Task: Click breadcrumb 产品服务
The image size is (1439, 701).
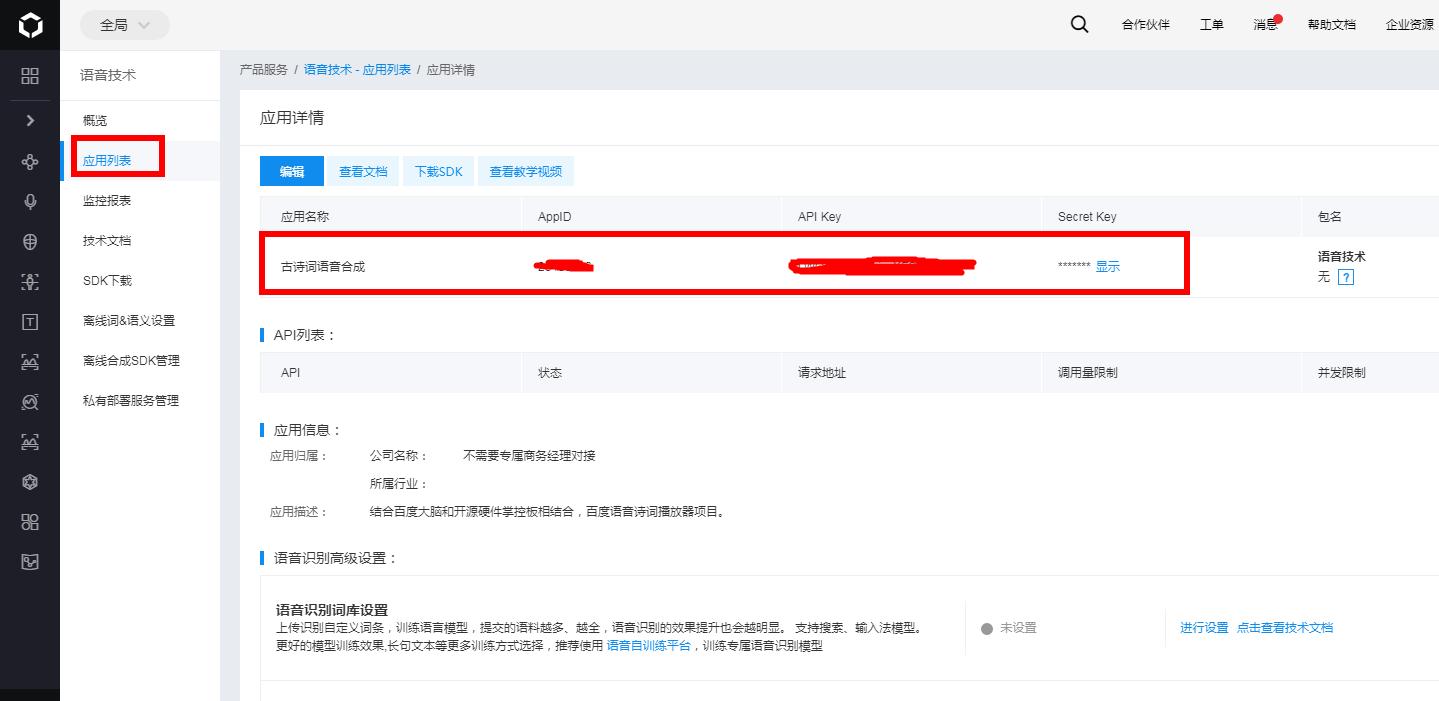Action: (x=264, y=70)
